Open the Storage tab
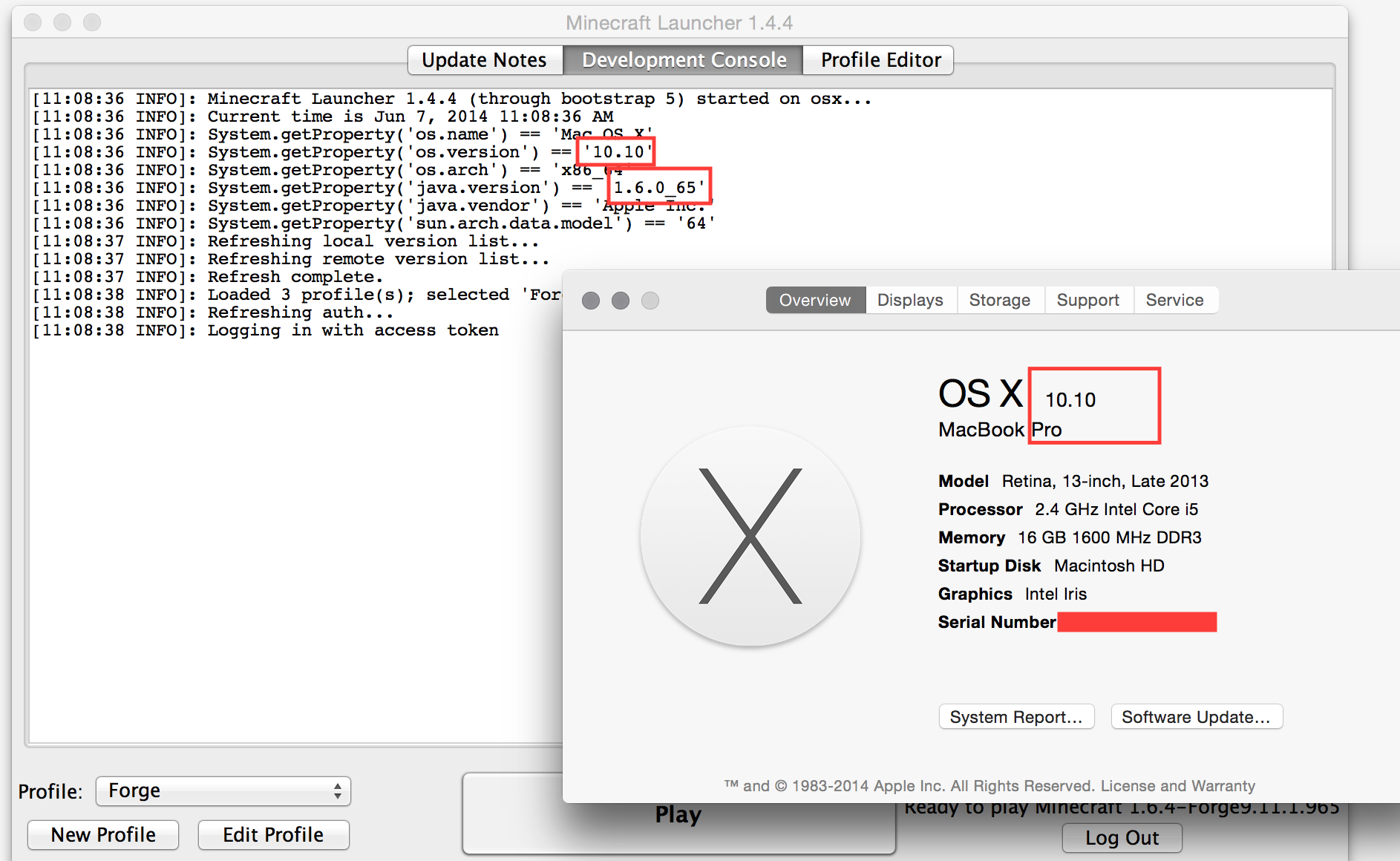The width and height of the screenshot is (1400, 861). pyautogui.click(x=1000, y=300)
